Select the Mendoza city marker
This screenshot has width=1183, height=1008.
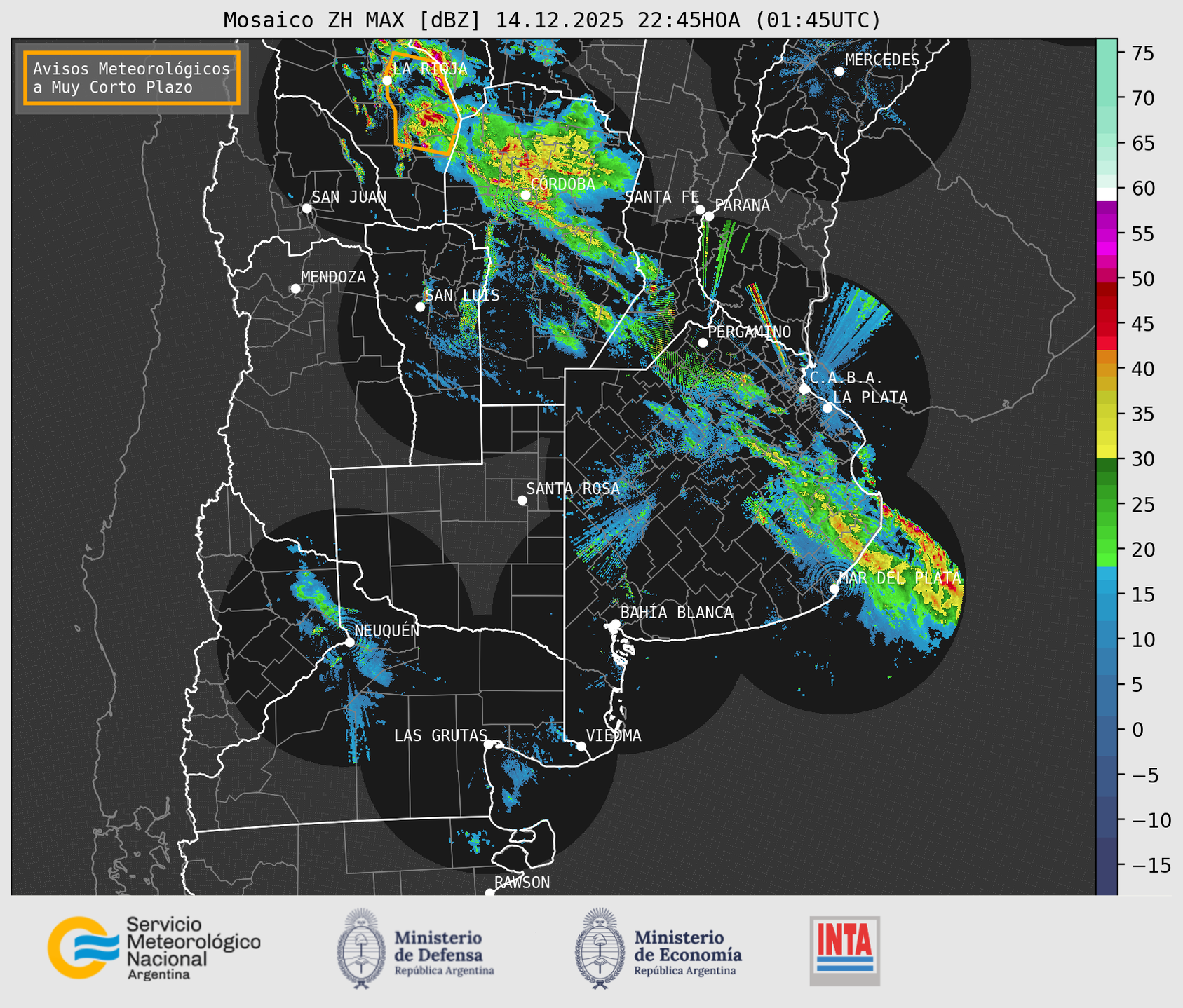click(295, 289)
